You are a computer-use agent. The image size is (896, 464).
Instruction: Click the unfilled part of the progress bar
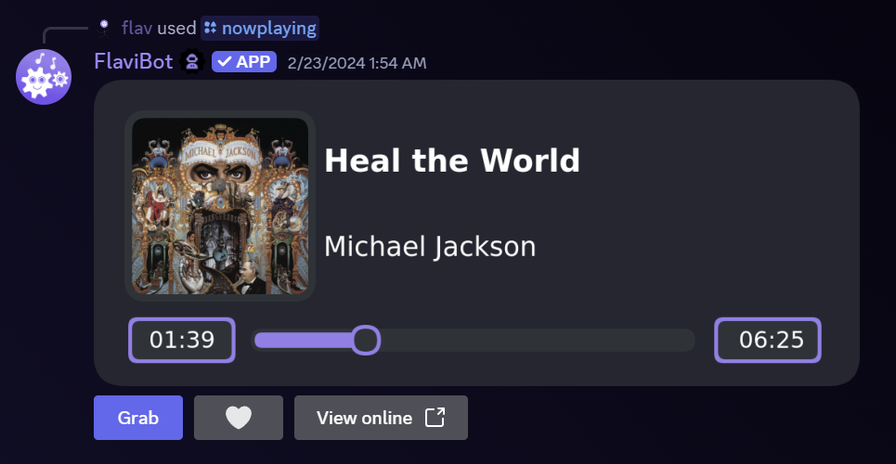pyautogui.click(x=537, y=341)
